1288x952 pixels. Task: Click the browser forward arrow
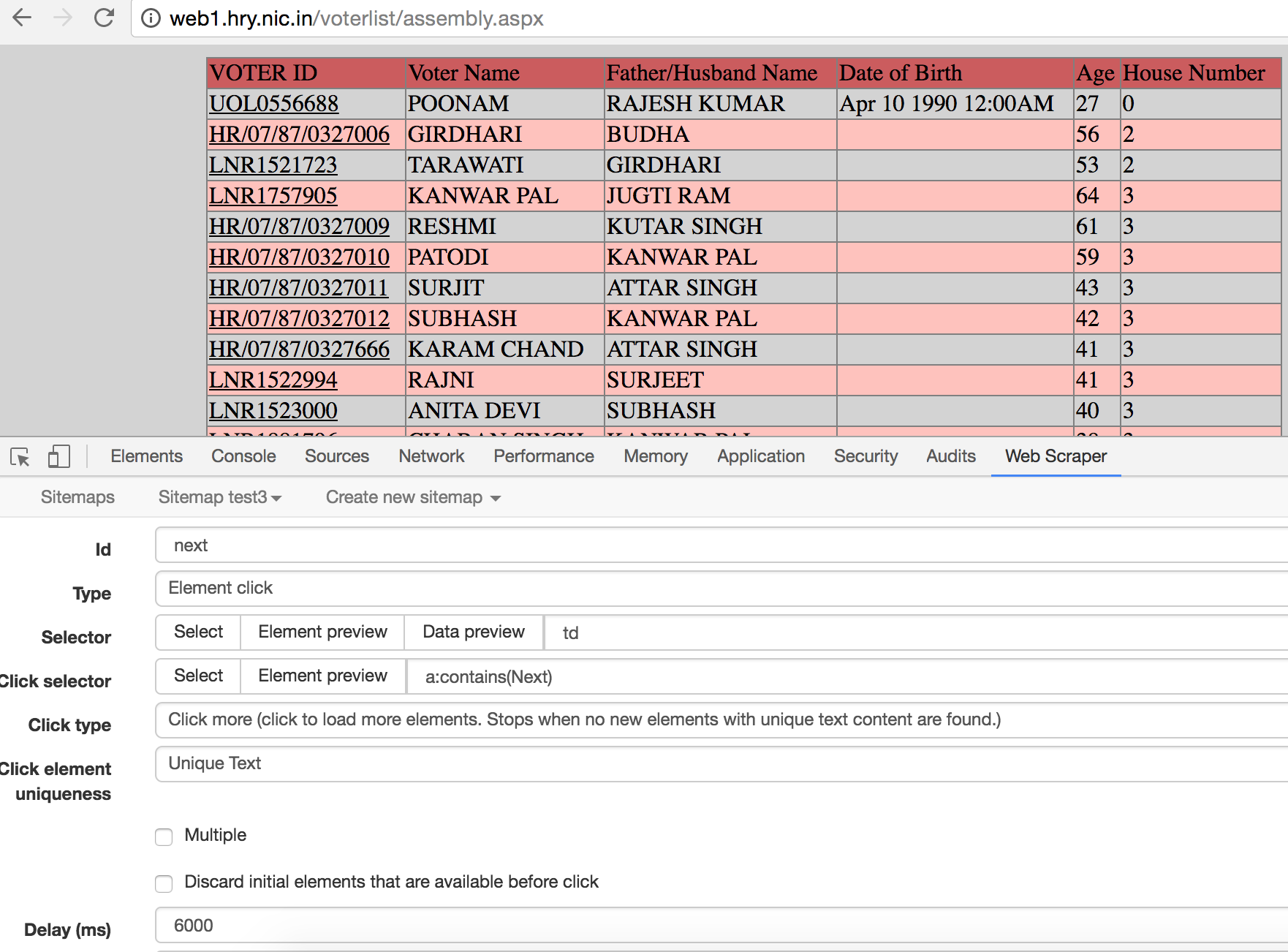pyautogui.click(x=64, y=18)
